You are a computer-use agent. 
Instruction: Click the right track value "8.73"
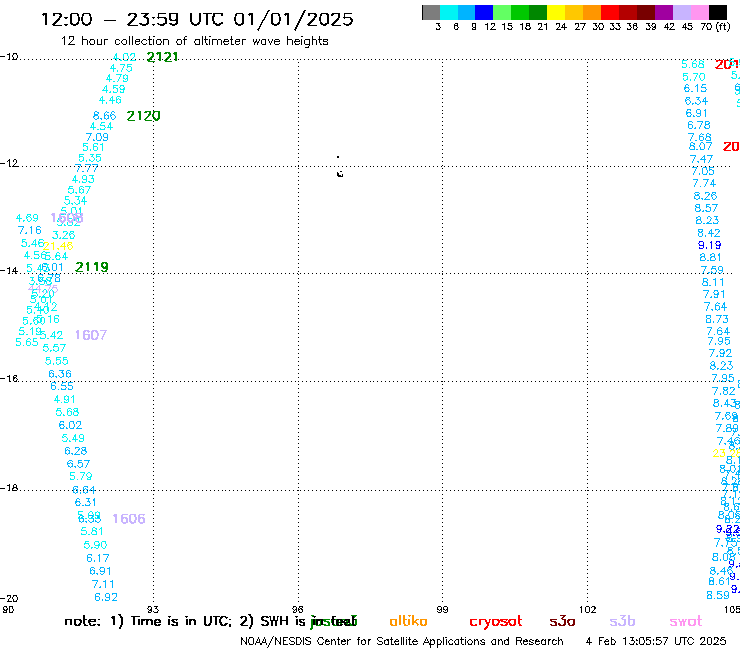pos(717,319)
